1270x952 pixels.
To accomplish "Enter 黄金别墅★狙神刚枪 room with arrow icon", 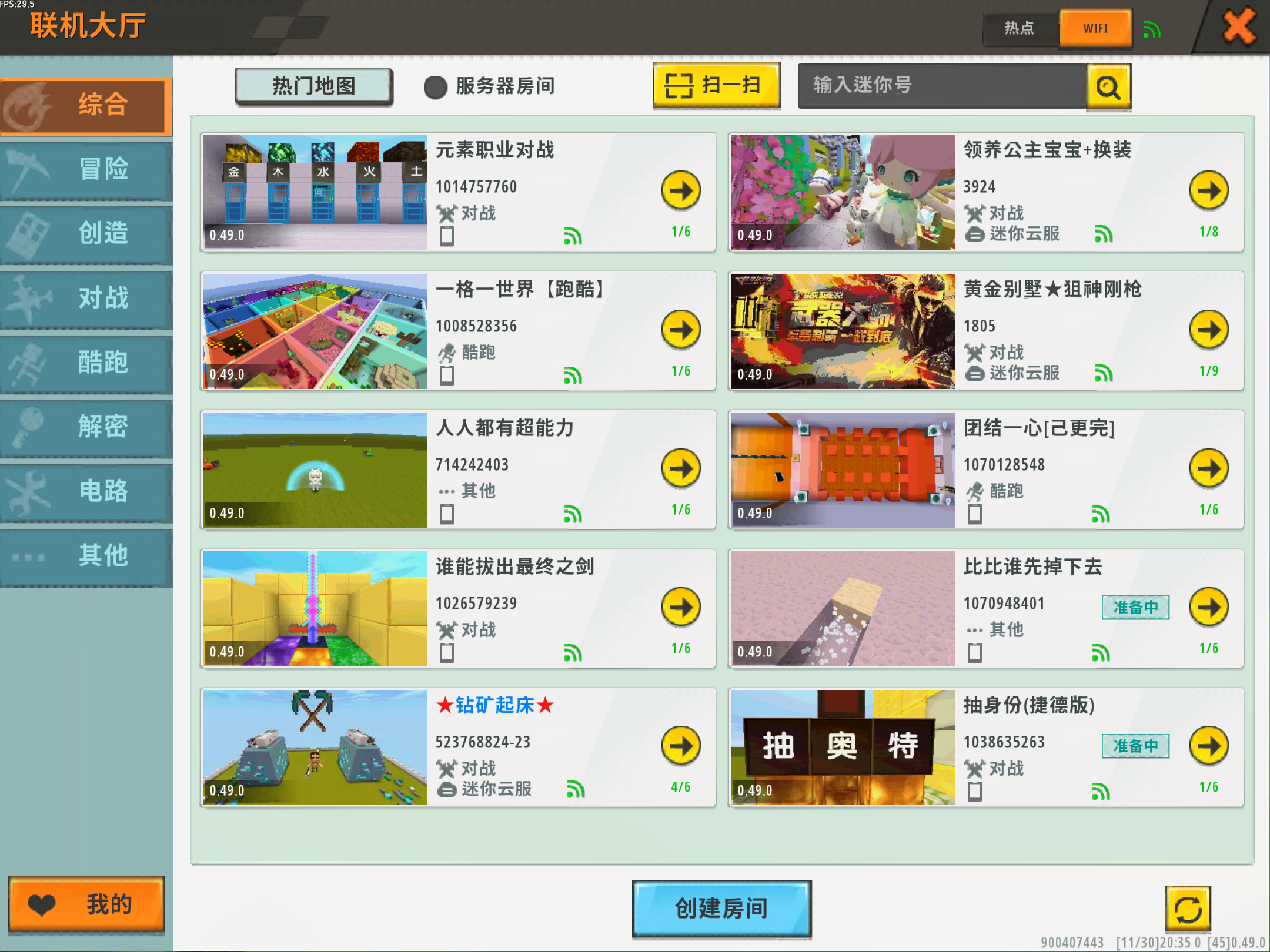I will [1209, 329].
